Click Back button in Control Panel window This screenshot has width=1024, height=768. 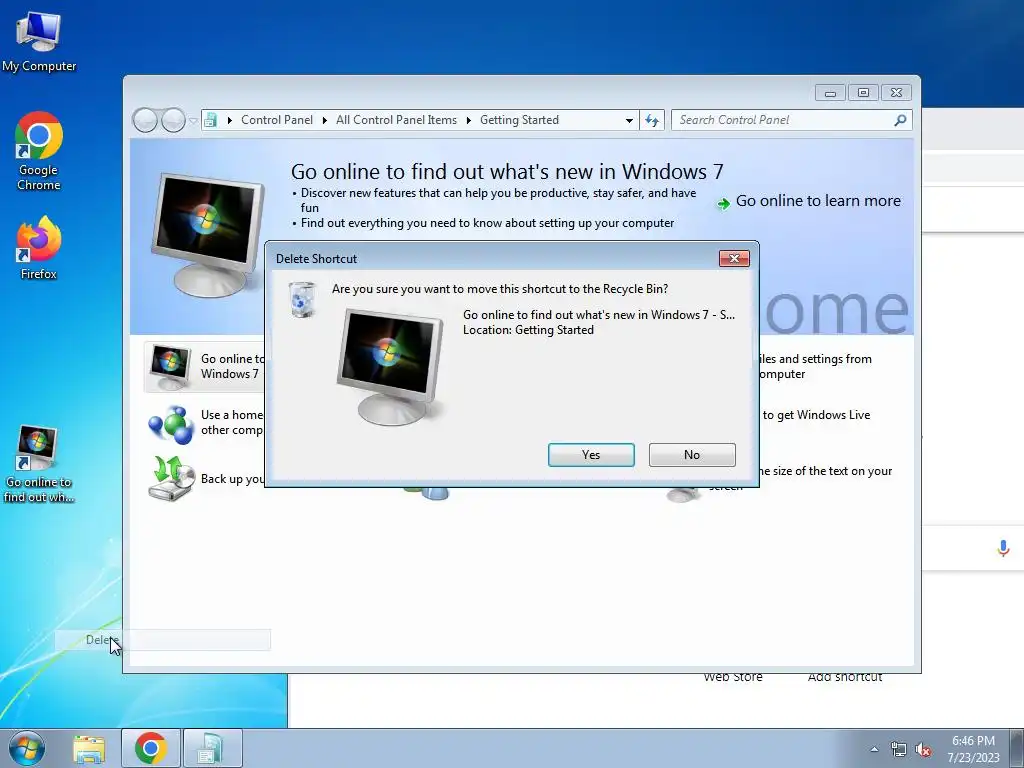tap(145, 120)
